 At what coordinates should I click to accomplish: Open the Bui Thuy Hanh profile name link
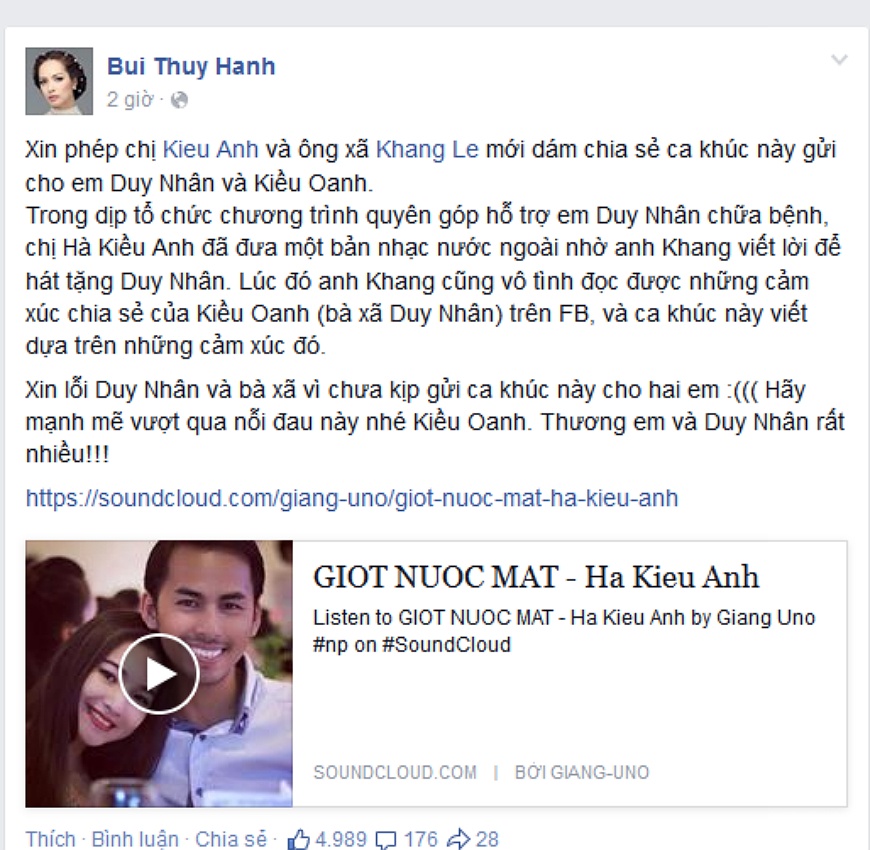click(x=191, y=67)
